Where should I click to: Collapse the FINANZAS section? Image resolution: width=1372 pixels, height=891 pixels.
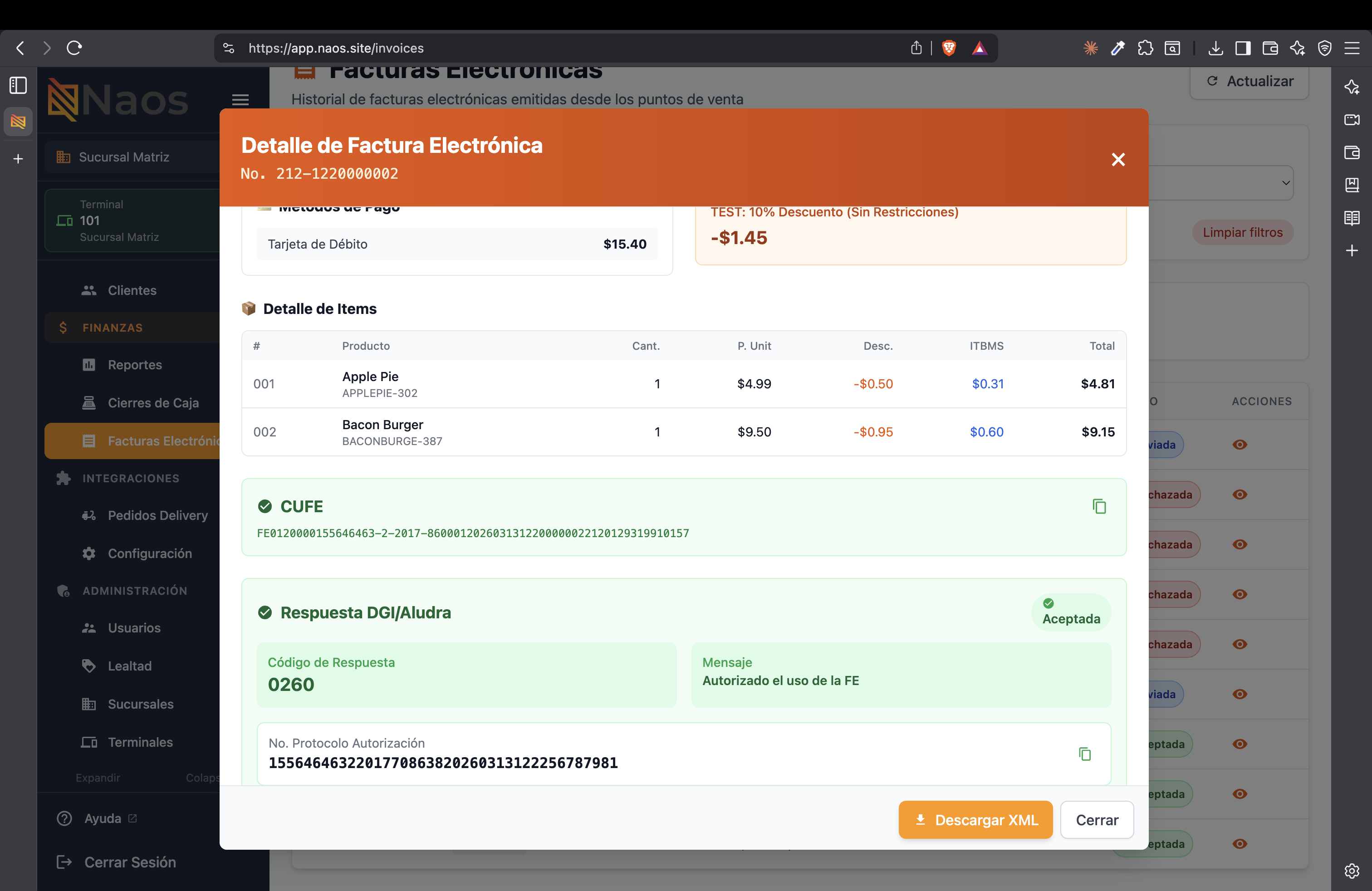click(x=132, y=328)
